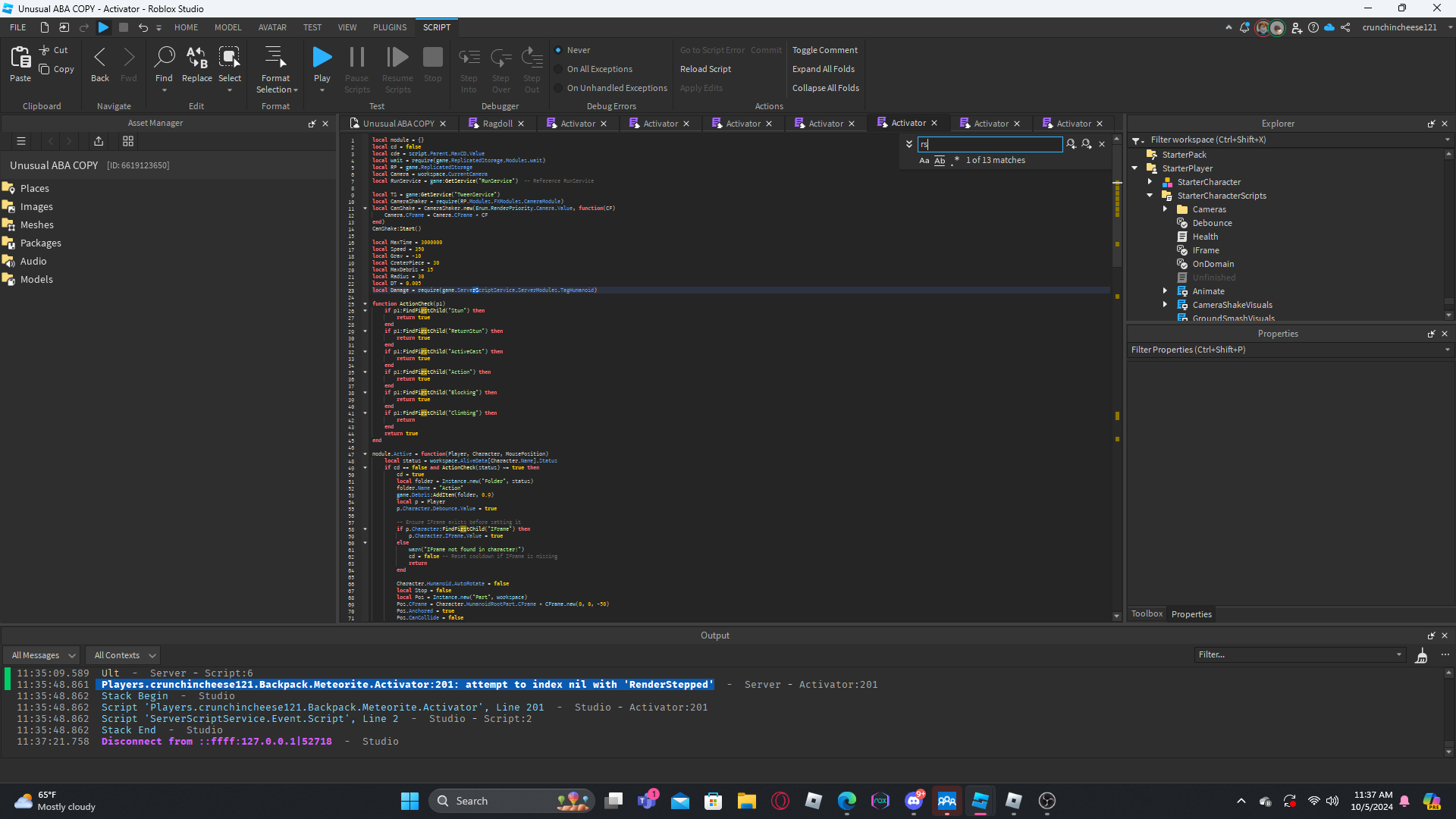Open the PLUGINS ribbon tab
This screenshot has width=1456, height=819.
(390, 27)
